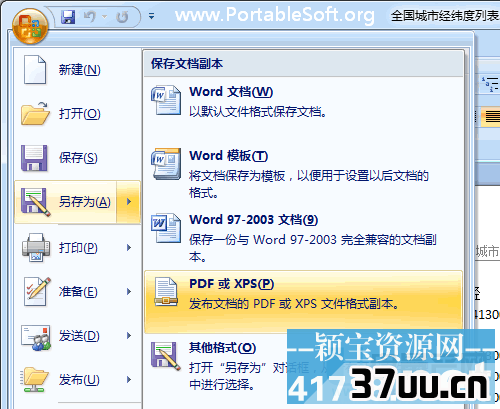Select the 保存(S) menu entry
This screenshot has height=409, width=500.
(x=78, y=158)
